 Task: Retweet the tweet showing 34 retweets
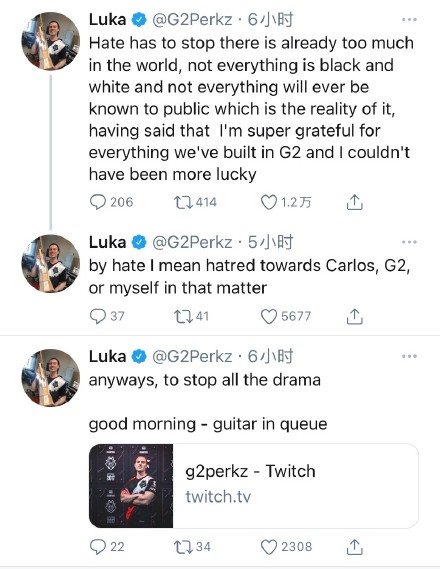pyautogui.click(x=183, y=547)
